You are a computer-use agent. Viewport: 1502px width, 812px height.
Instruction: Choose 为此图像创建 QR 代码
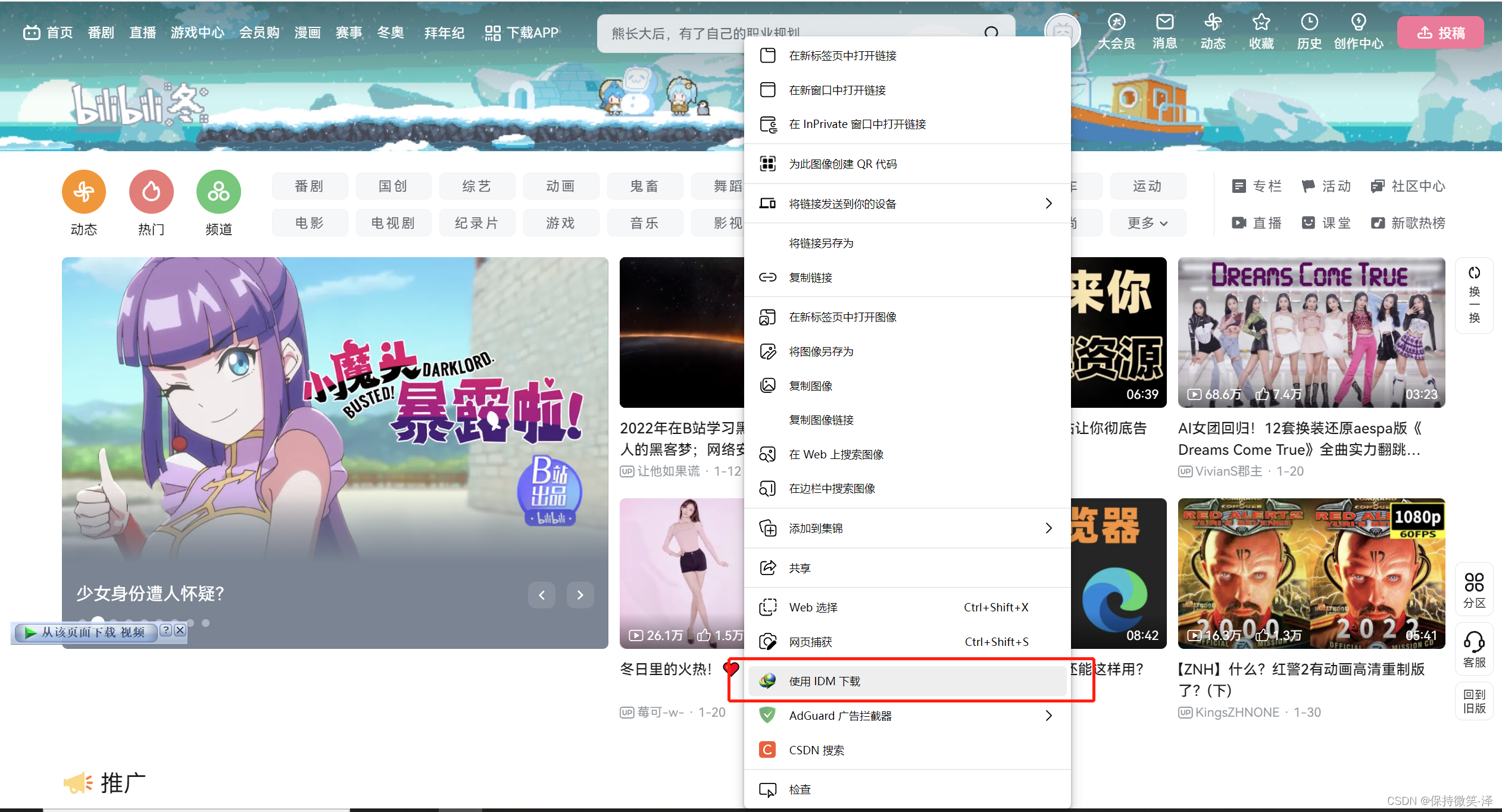click(907, 164)
